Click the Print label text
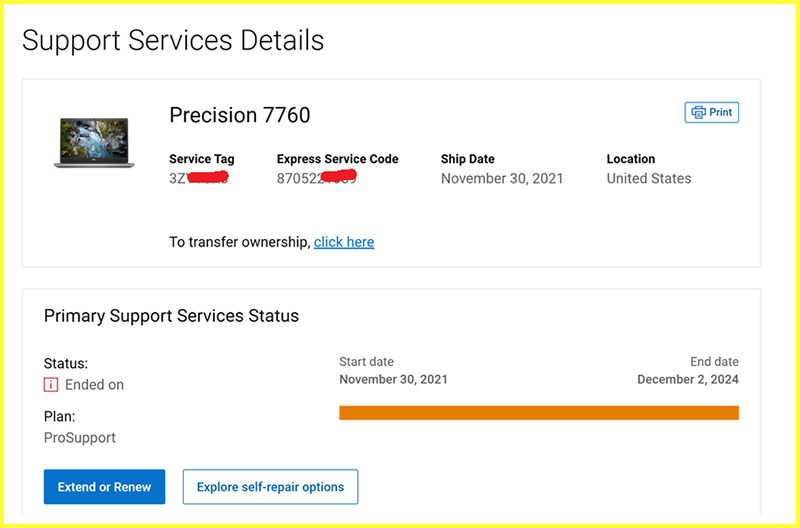 click(720, 112)
